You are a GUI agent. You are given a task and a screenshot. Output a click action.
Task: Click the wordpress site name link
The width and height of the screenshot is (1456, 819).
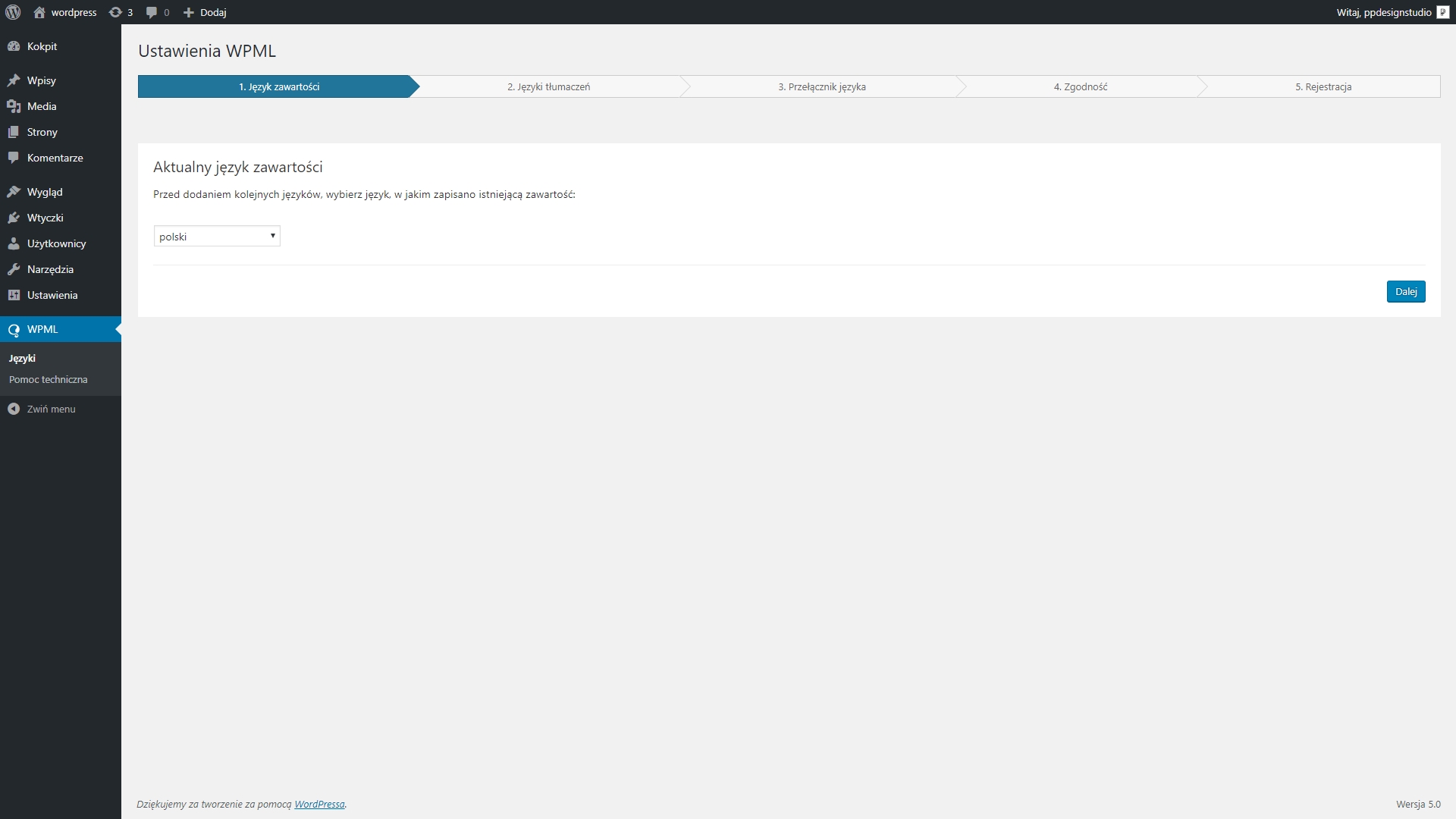pyautogui.click(x=74, y=12)
